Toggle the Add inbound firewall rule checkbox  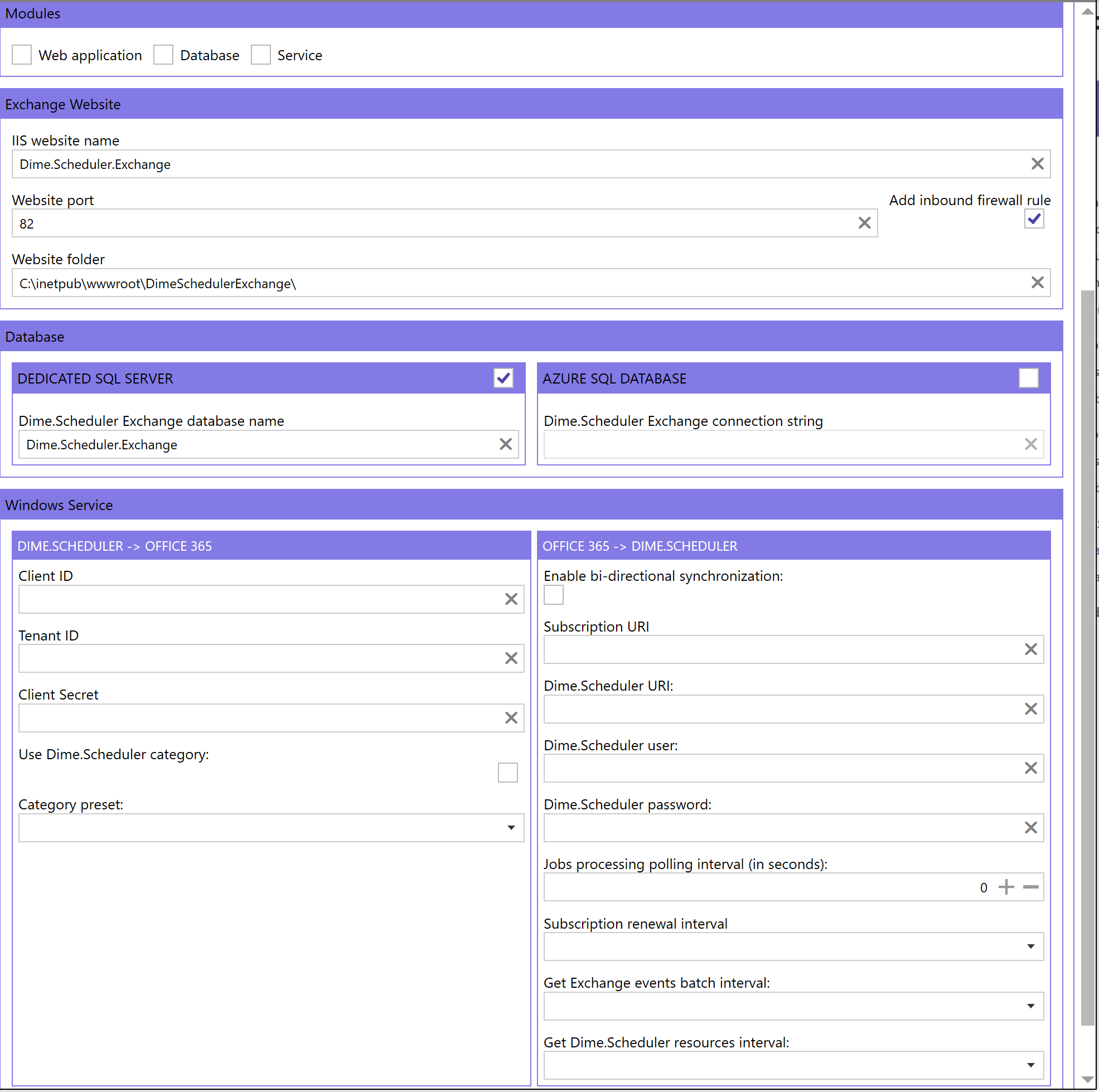click(x=1034, y=219)
